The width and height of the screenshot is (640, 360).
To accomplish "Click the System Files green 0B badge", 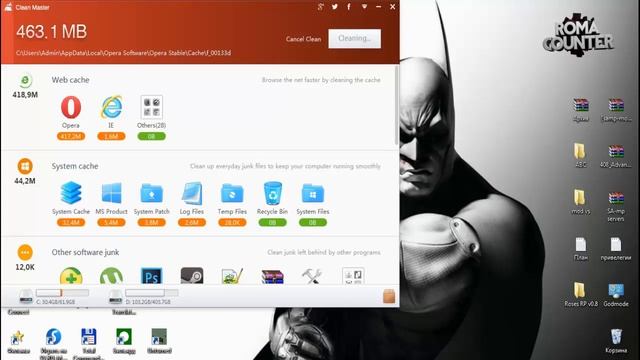I will [313, 222].
